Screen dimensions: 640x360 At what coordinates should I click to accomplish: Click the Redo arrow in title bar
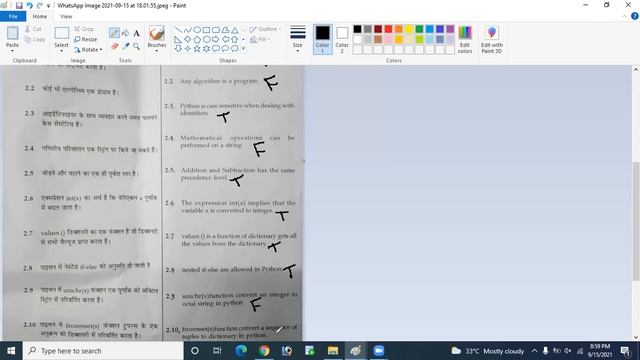pyautogui.click(x=39, y=5)
